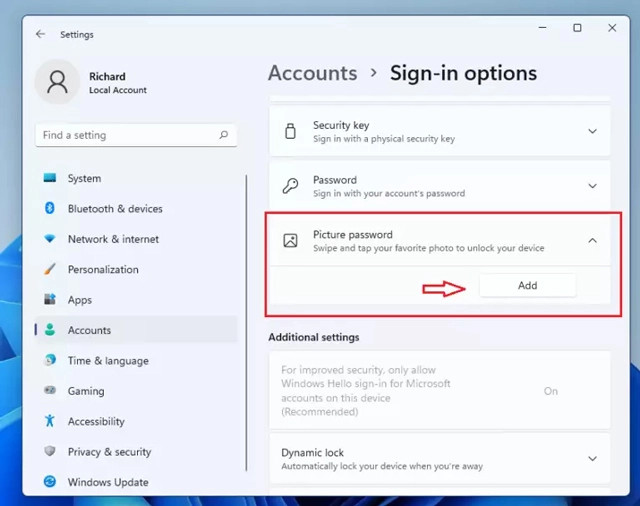Expand the Dynamic lock setting
The width and height of the screenshot is (640, 506).
pos(592,459)
